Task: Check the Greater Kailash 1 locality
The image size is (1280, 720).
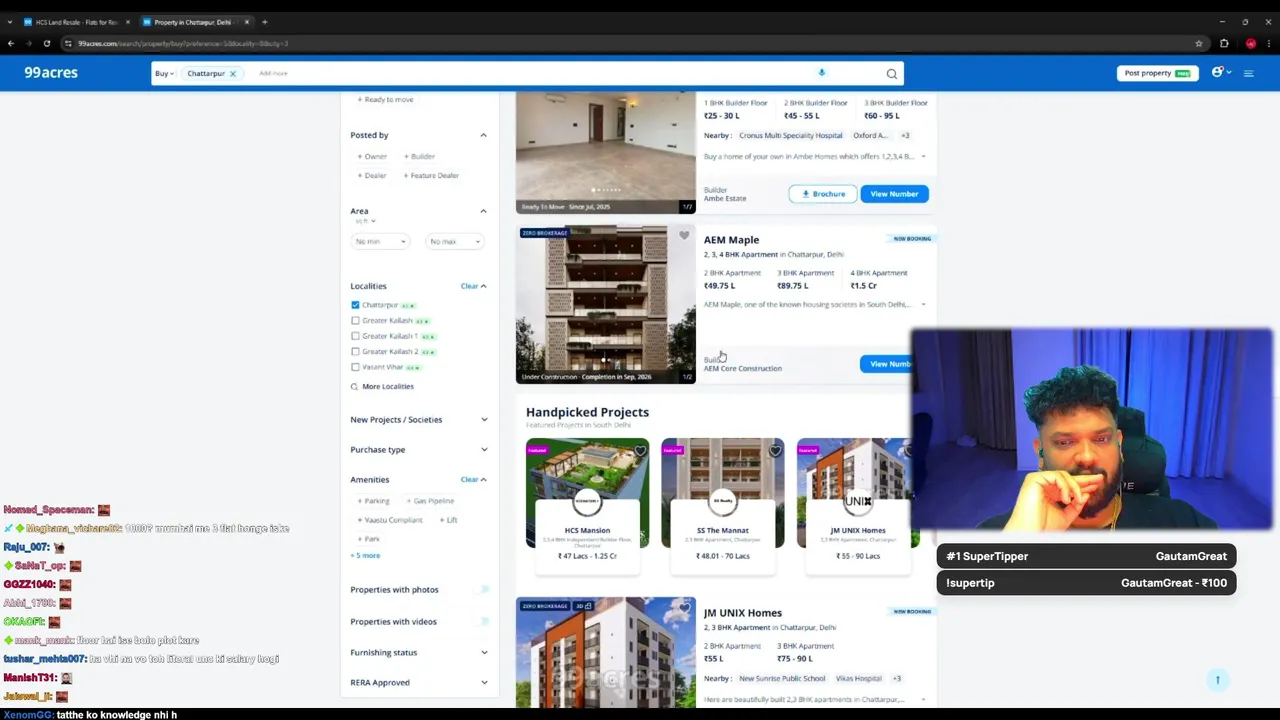Action: (x=355, y=336)
